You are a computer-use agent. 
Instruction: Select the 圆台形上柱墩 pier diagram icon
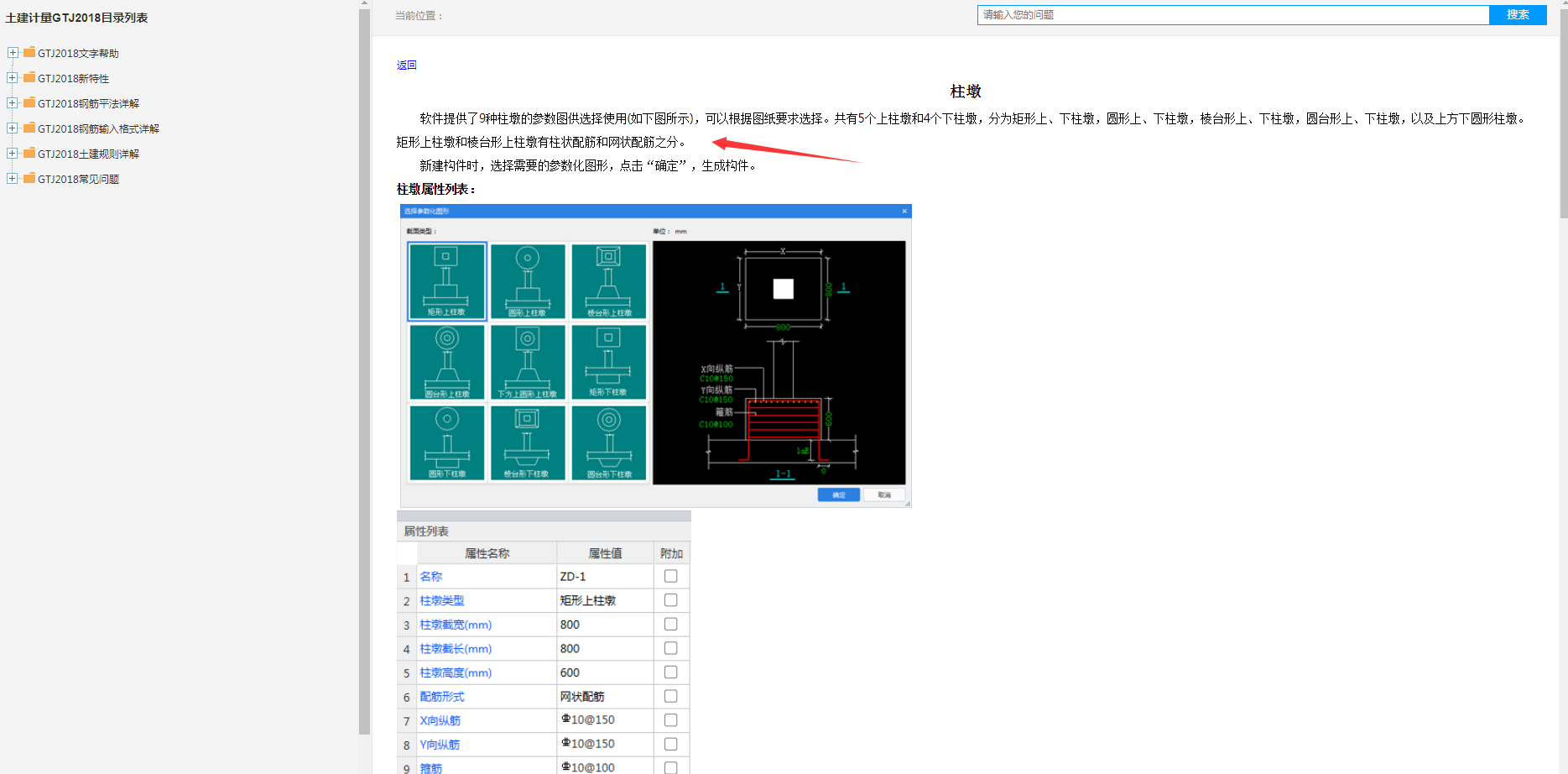(447, 362)
